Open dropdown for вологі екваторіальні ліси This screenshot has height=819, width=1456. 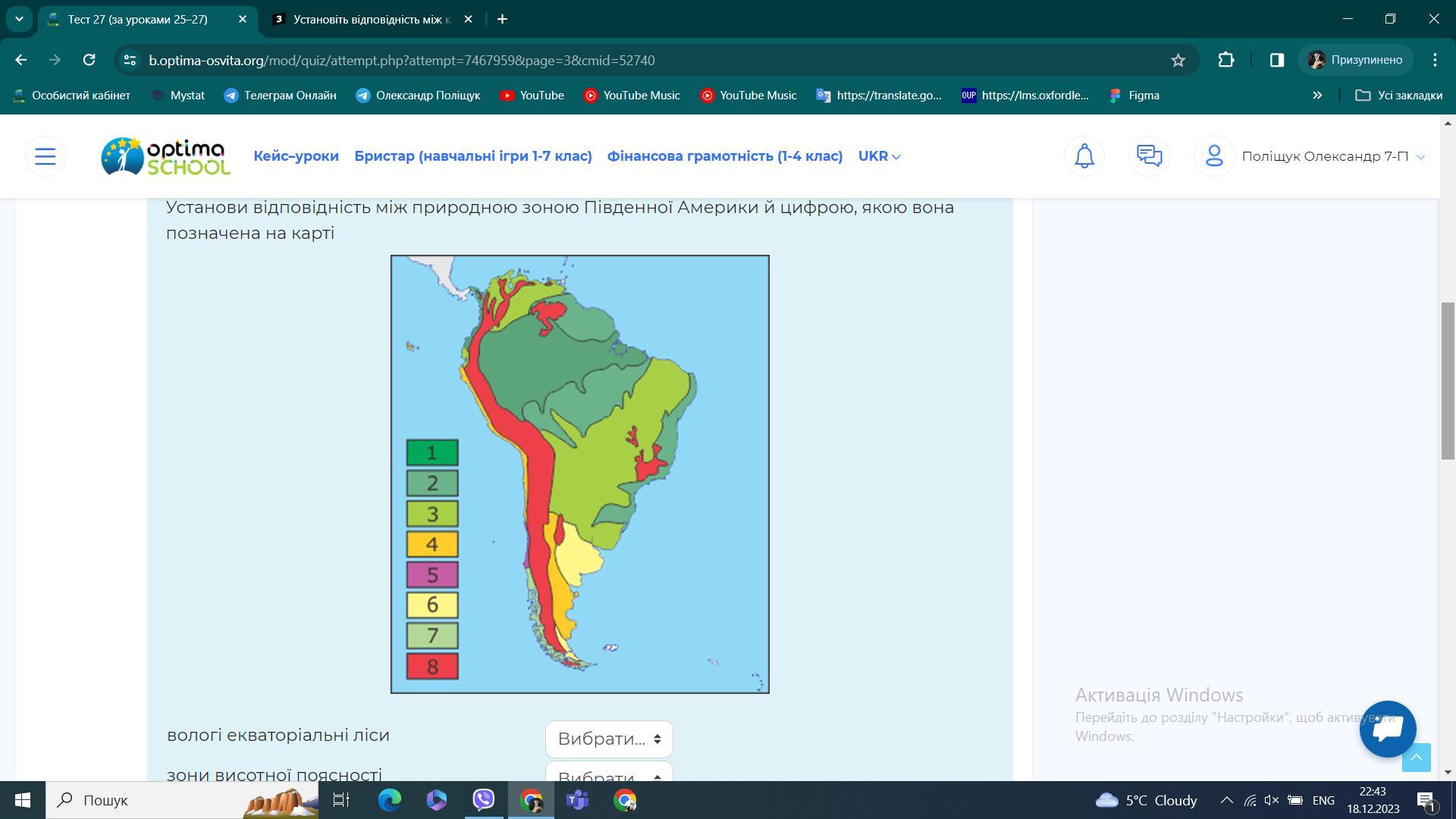pos(609,739)
